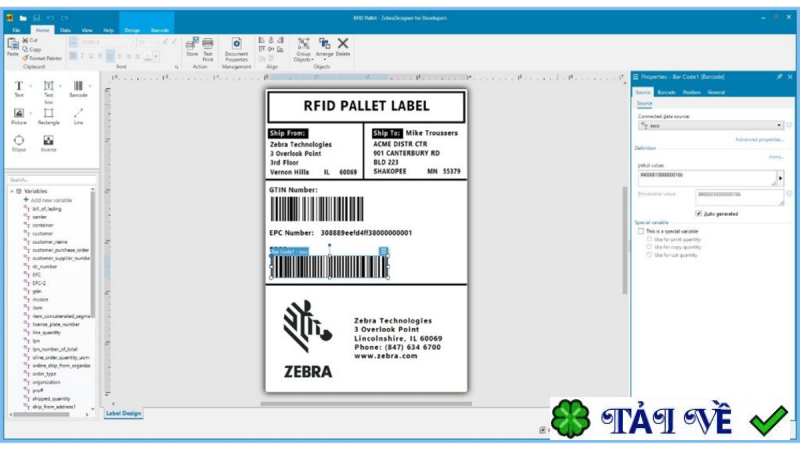Click 'Add new variable' in tree
This screenshot has height=450, width=800.
51,200
